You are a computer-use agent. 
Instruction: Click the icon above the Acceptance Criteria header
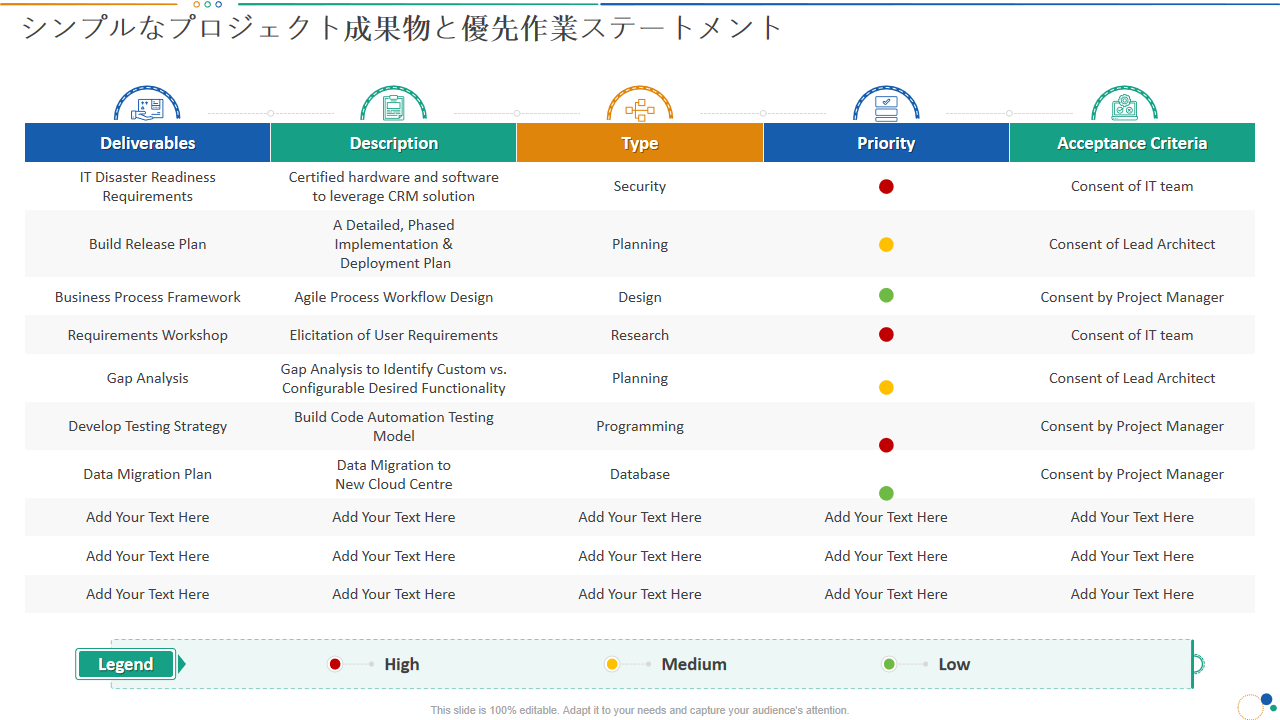pos(1124,105)
